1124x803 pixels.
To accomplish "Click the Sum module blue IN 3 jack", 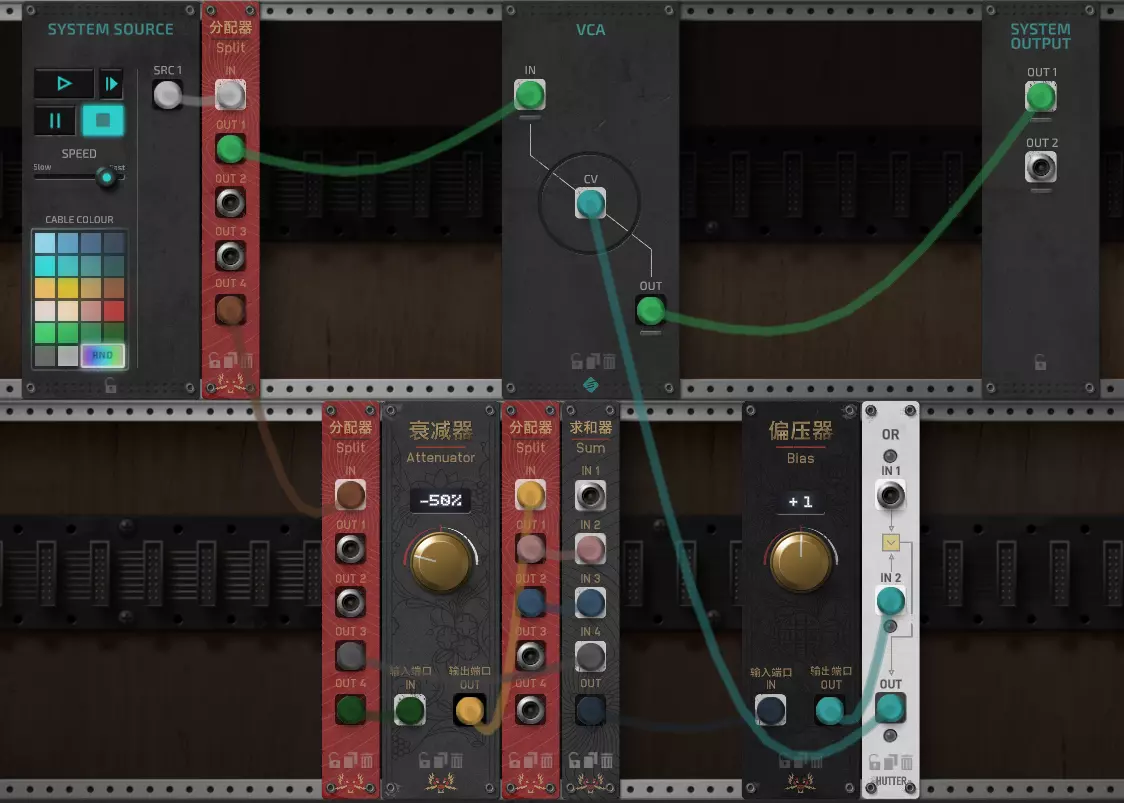I will [x=591, y=603].
